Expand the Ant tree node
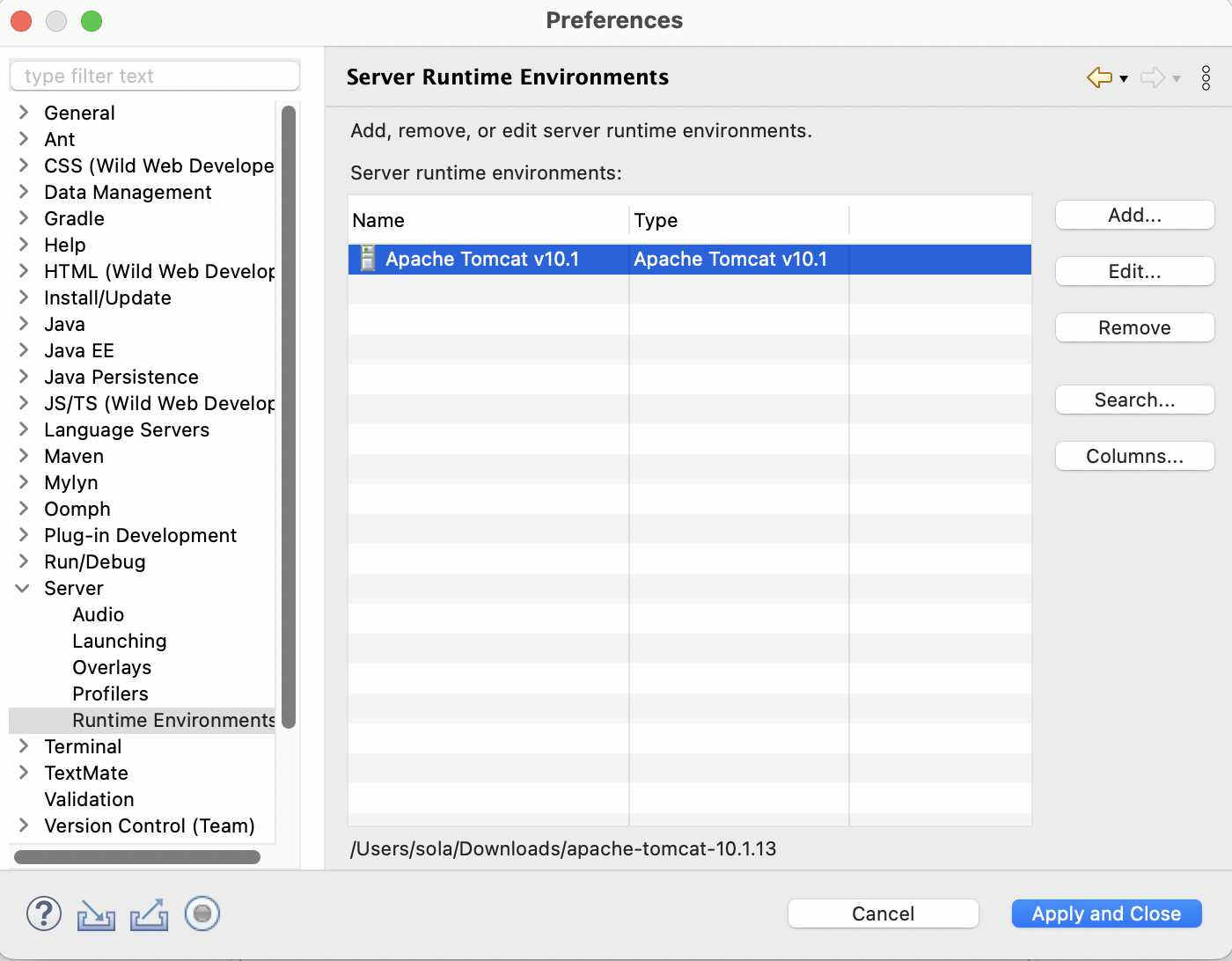 pyautogui.click(x=24, y=139)
